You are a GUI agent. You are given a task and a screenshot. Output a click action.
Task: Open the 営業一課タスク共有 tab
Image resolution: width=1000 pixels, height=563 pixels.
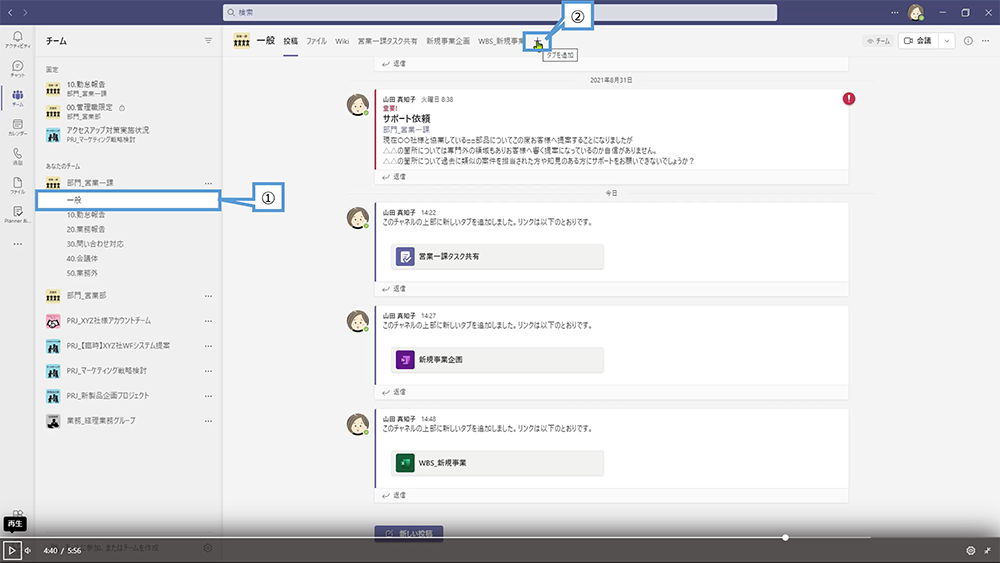pyautogui.click(x=387, y=41)
